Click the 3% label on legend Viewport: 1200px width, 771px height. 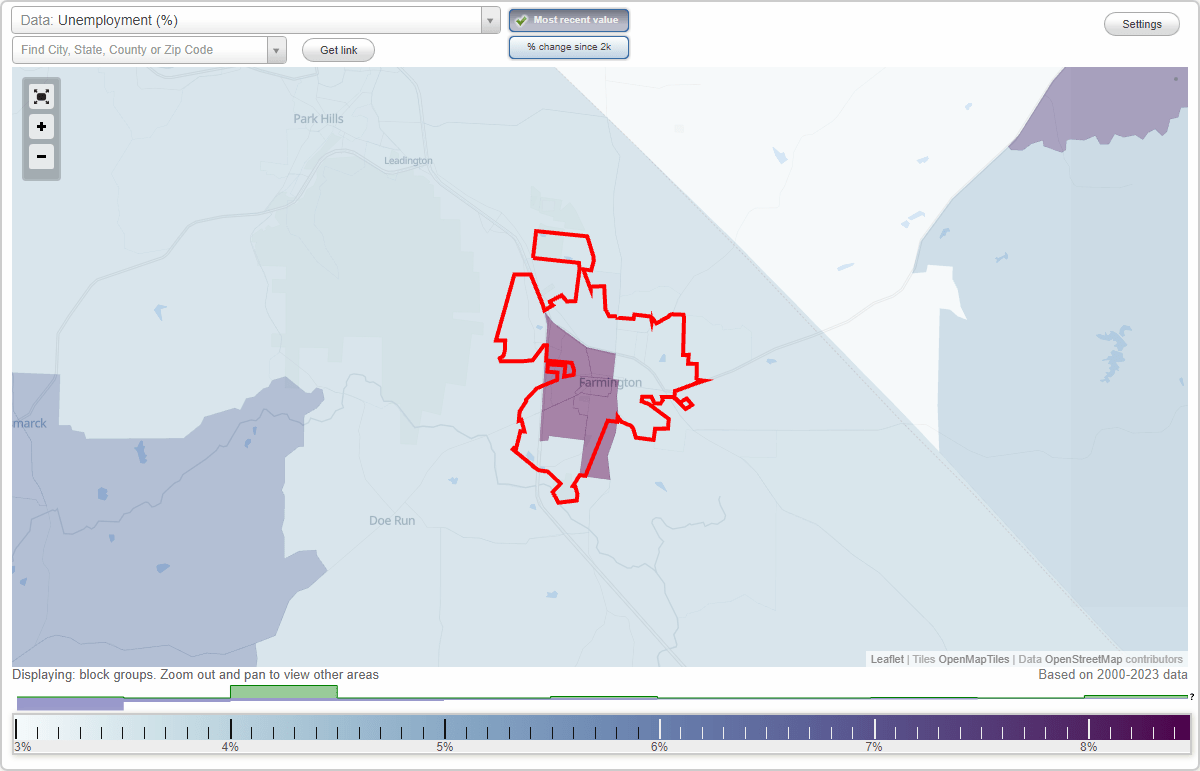tap(22, 747)
